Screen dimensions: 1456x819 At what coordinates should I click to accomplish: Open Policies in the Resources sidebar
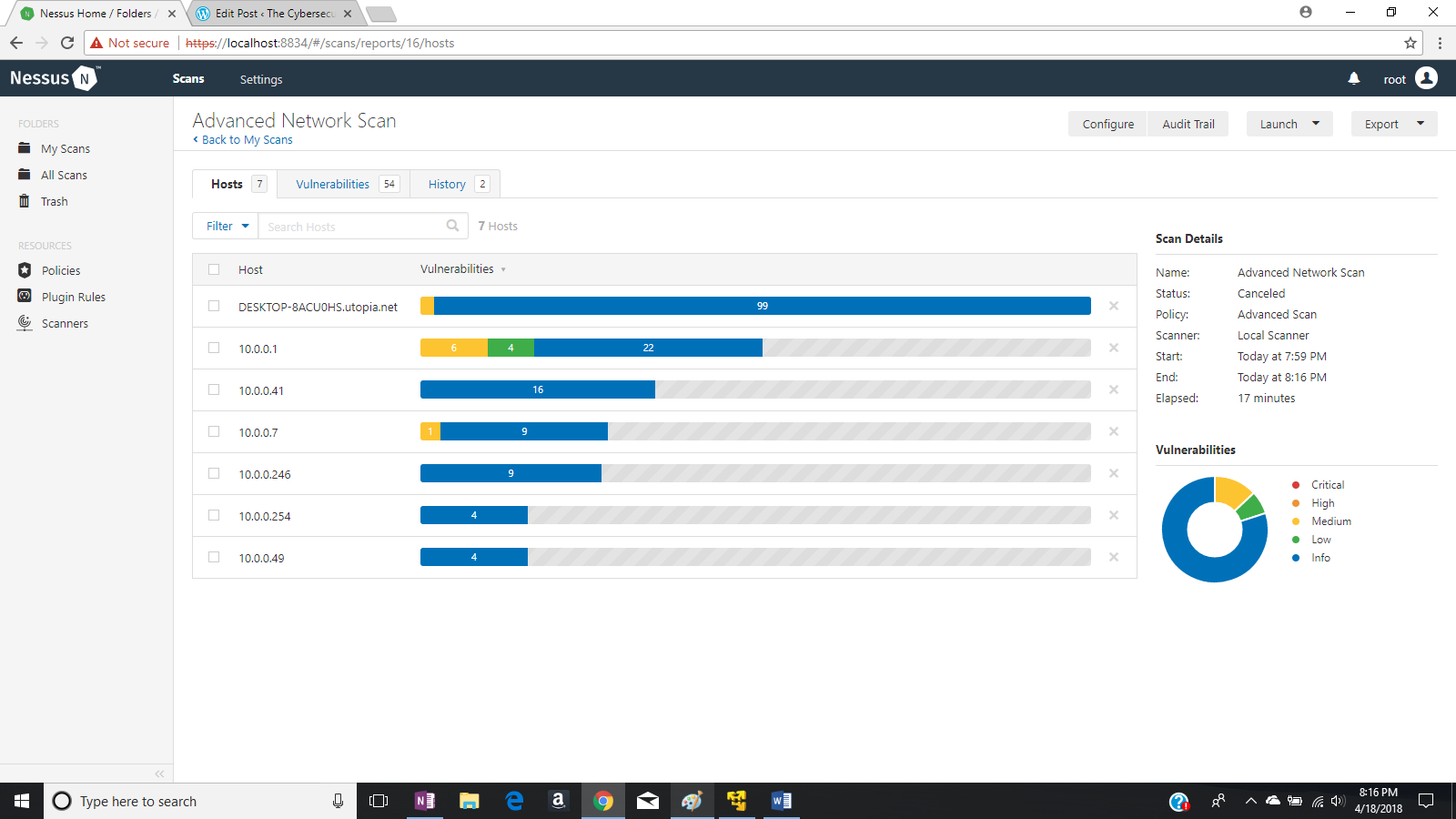pyautogui.click(x=60, y=269)
